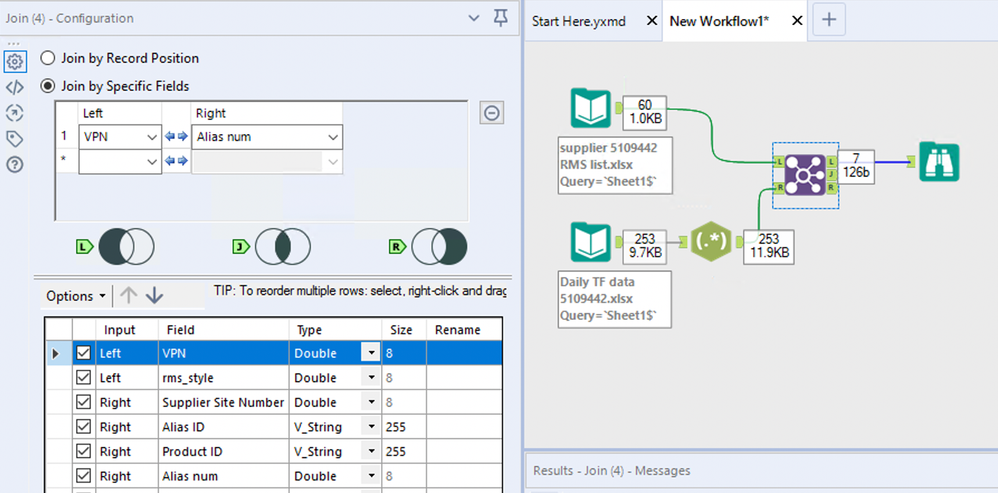Select the RegEx tool on canvas

(x=711, y=242)
